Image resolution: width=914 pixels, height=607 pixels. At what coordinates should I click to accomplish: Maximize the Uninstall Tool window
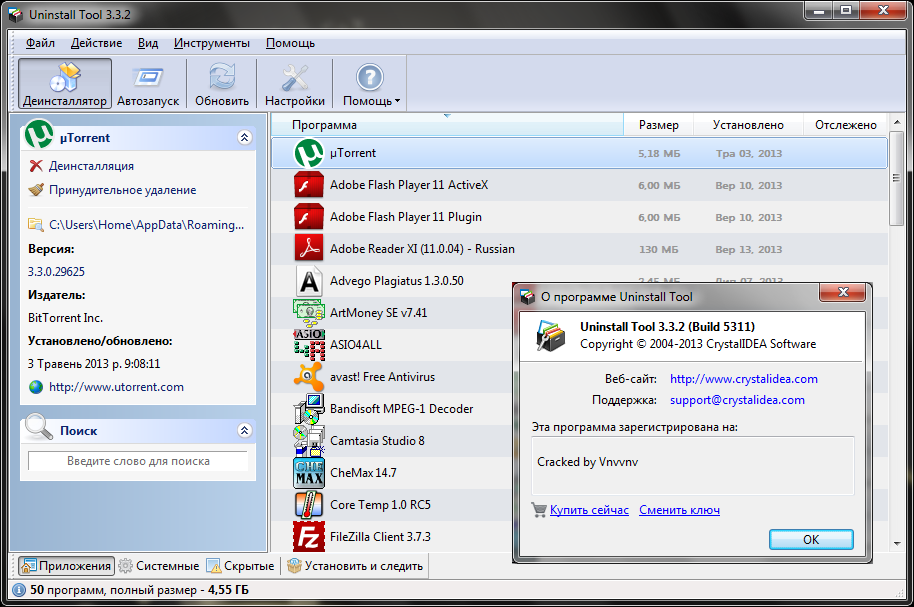click(x=846, y=10)
